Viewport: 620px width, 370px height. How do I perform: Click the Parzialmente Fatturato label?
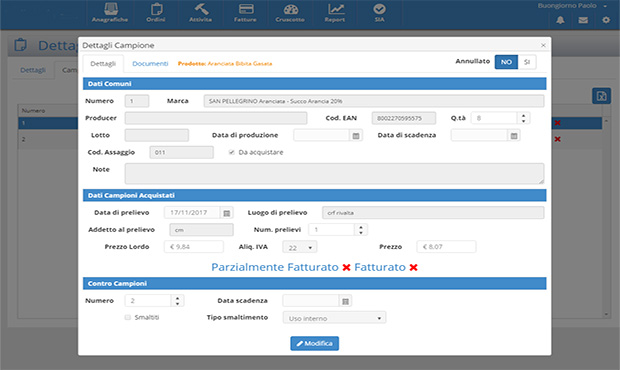275,267
